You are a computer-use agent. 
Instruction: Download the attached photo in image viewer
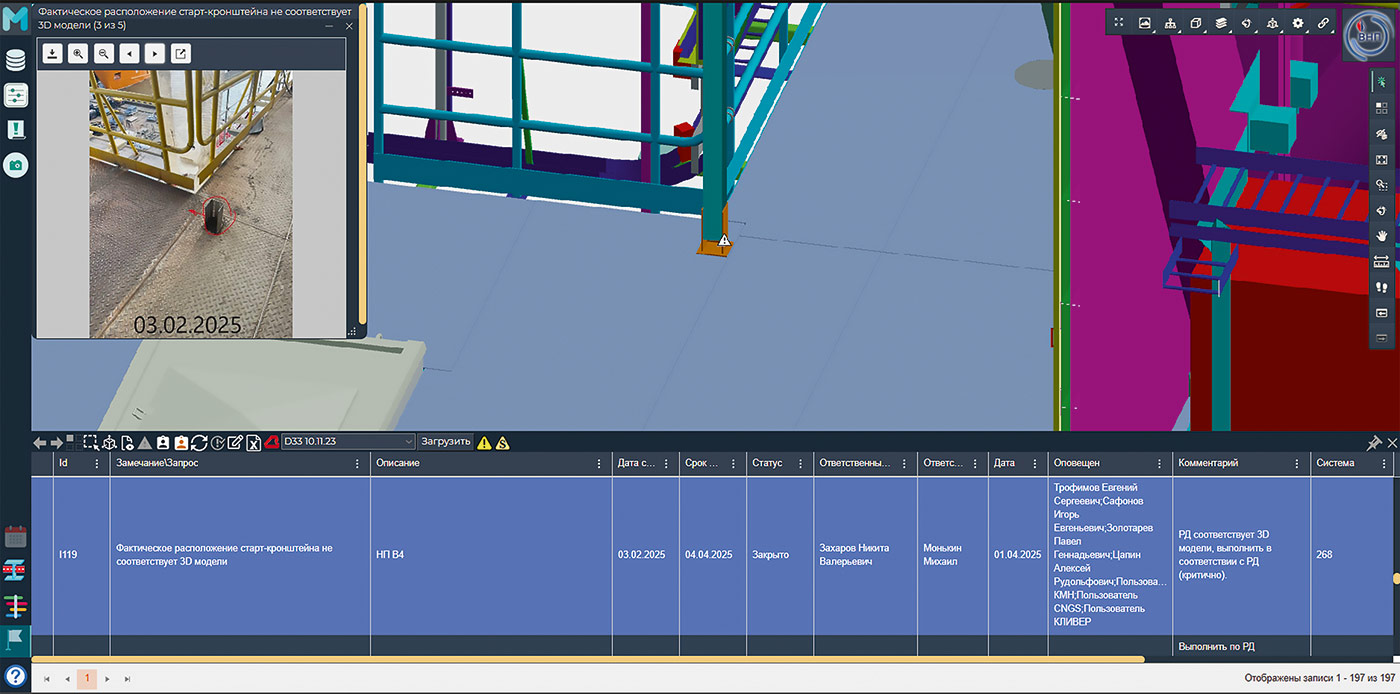coord(52,54)
